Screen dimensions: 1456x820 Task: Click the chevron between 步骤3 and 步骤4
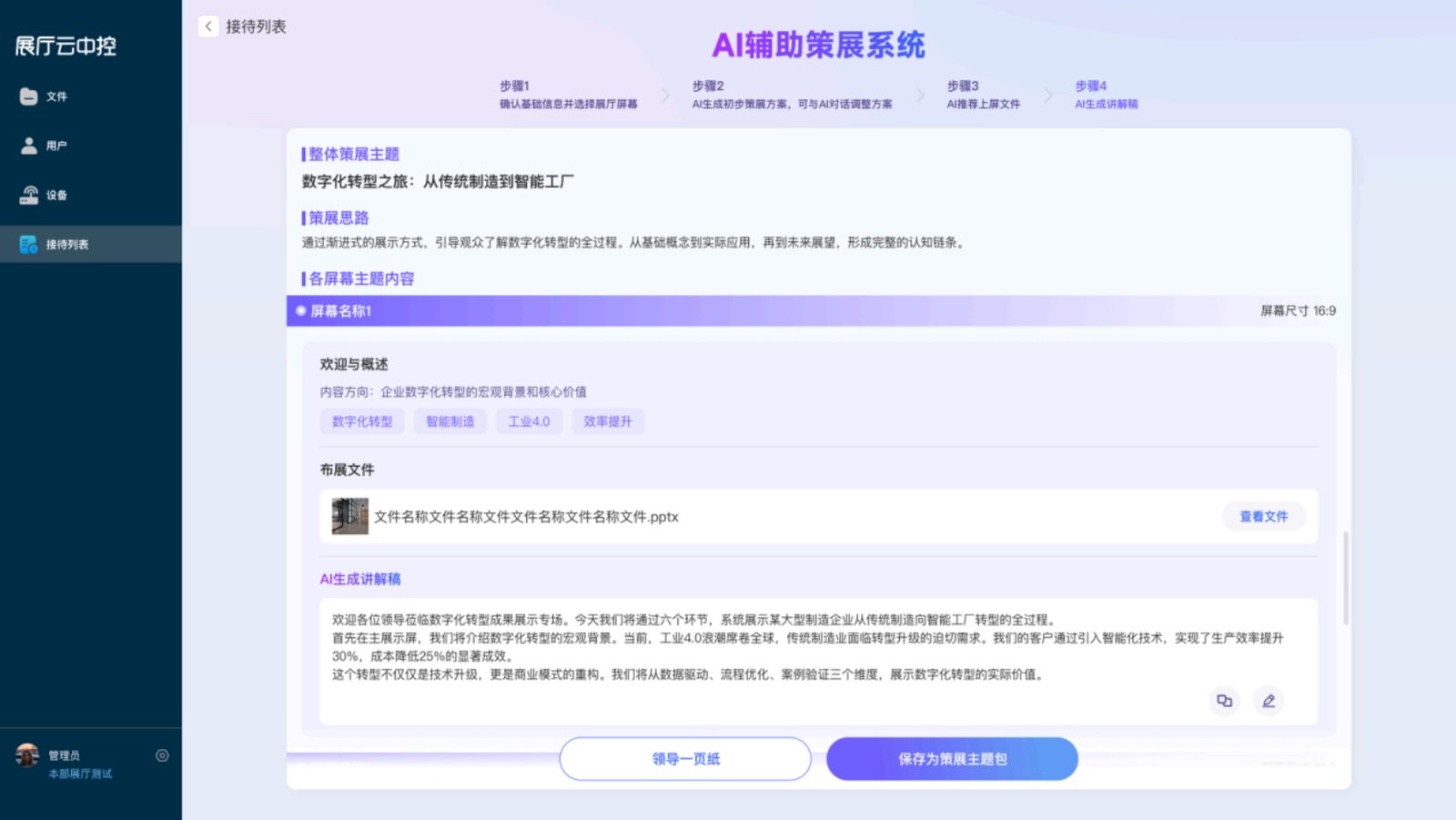click(x=1048, y=95)
